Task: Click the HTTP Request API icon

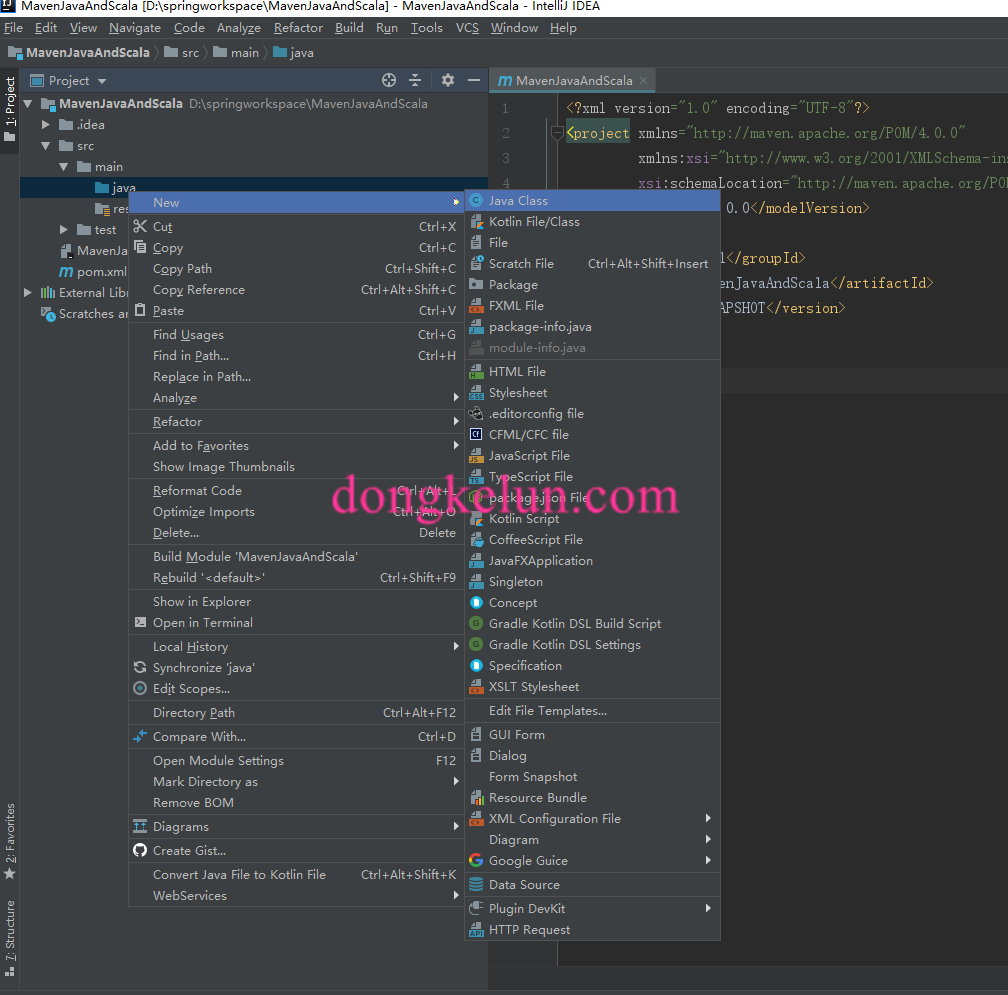Action: [476, 929]
